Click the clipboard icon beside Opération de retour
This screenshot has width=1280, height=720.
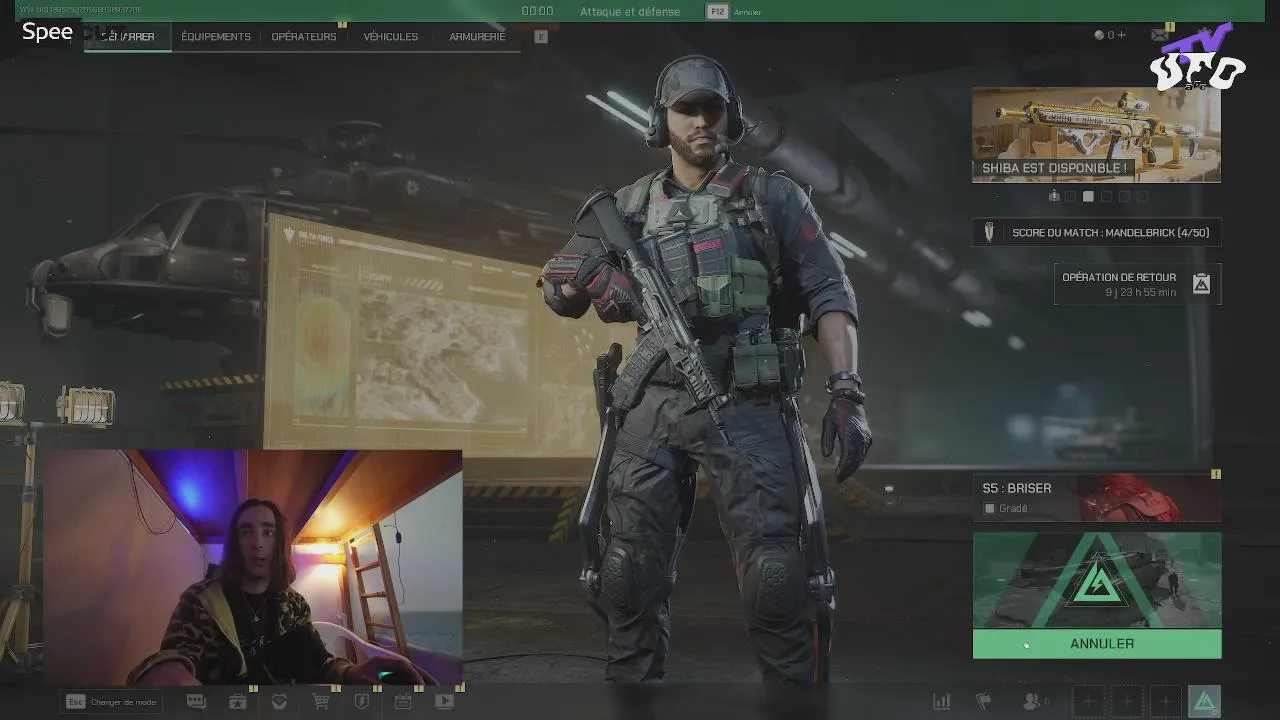pos(1201,284)
